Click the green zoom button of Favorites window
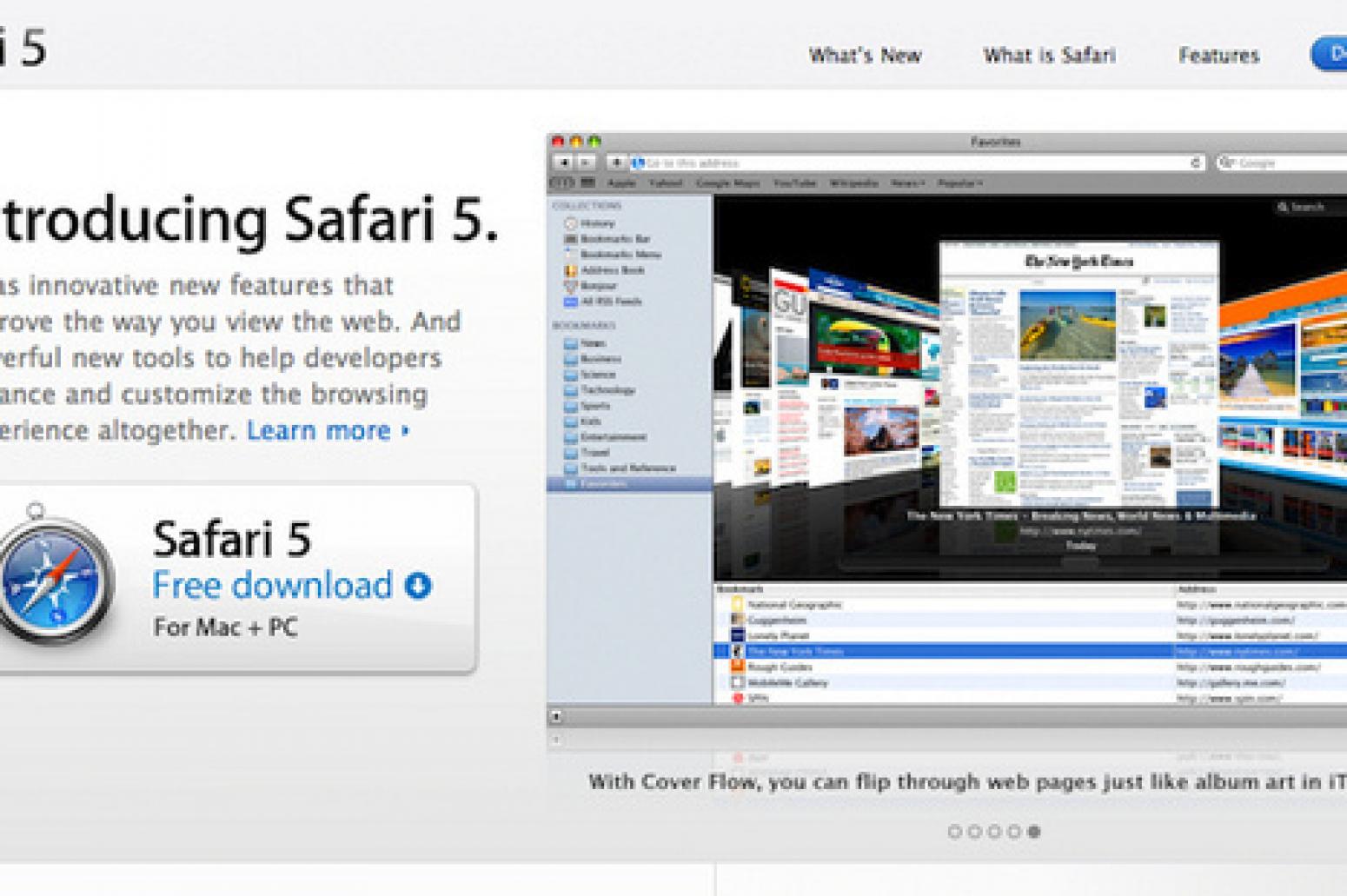Screen dimensions: 1347x896 point(595,141)
